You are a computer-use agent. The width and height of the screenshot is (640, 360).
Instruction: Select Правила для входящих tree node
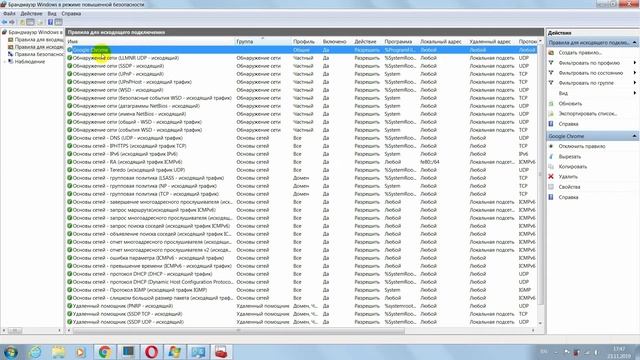(x=39, y=40)
